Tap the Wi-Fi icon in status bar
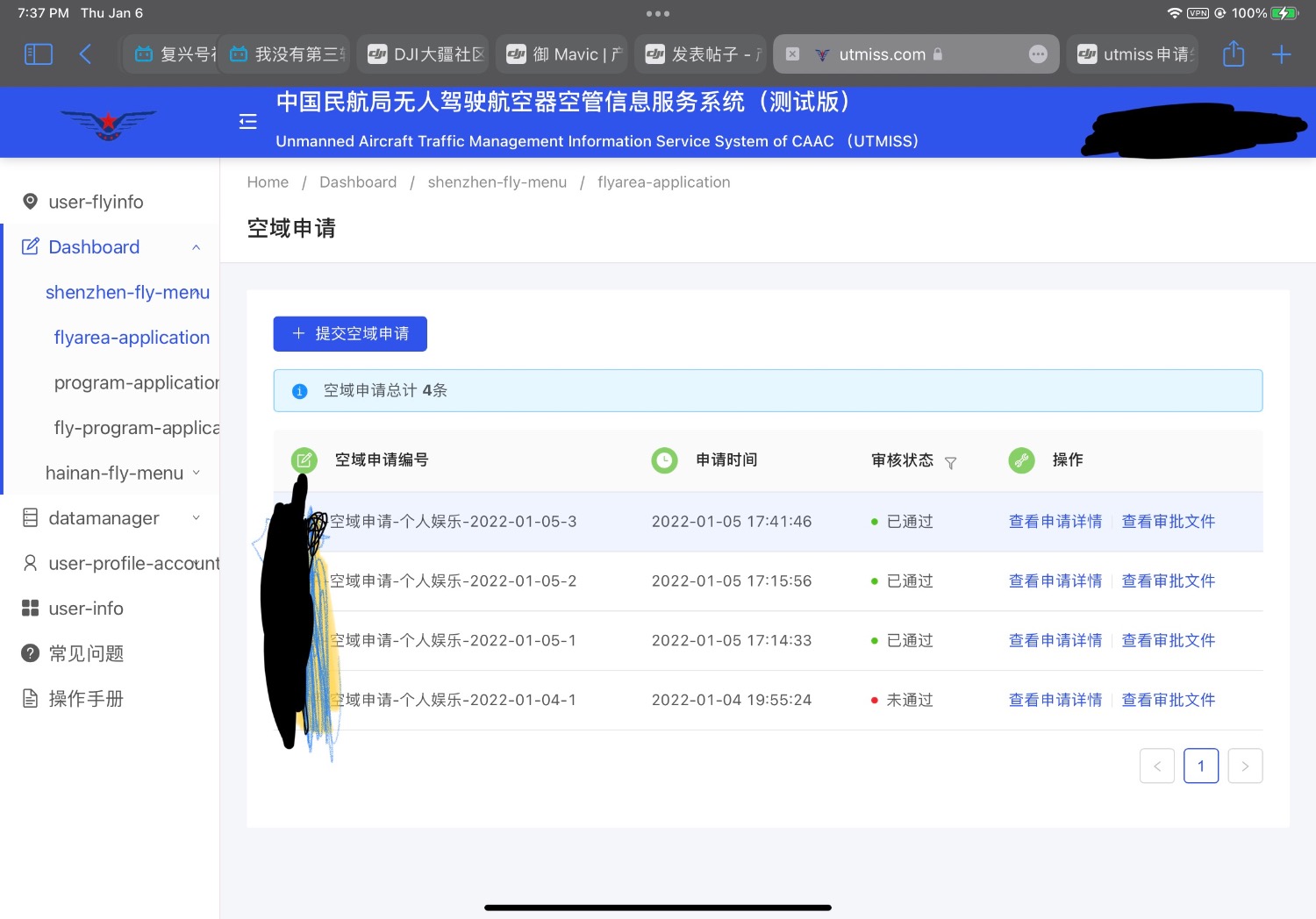1316x919 pixels. point(1174,13)
